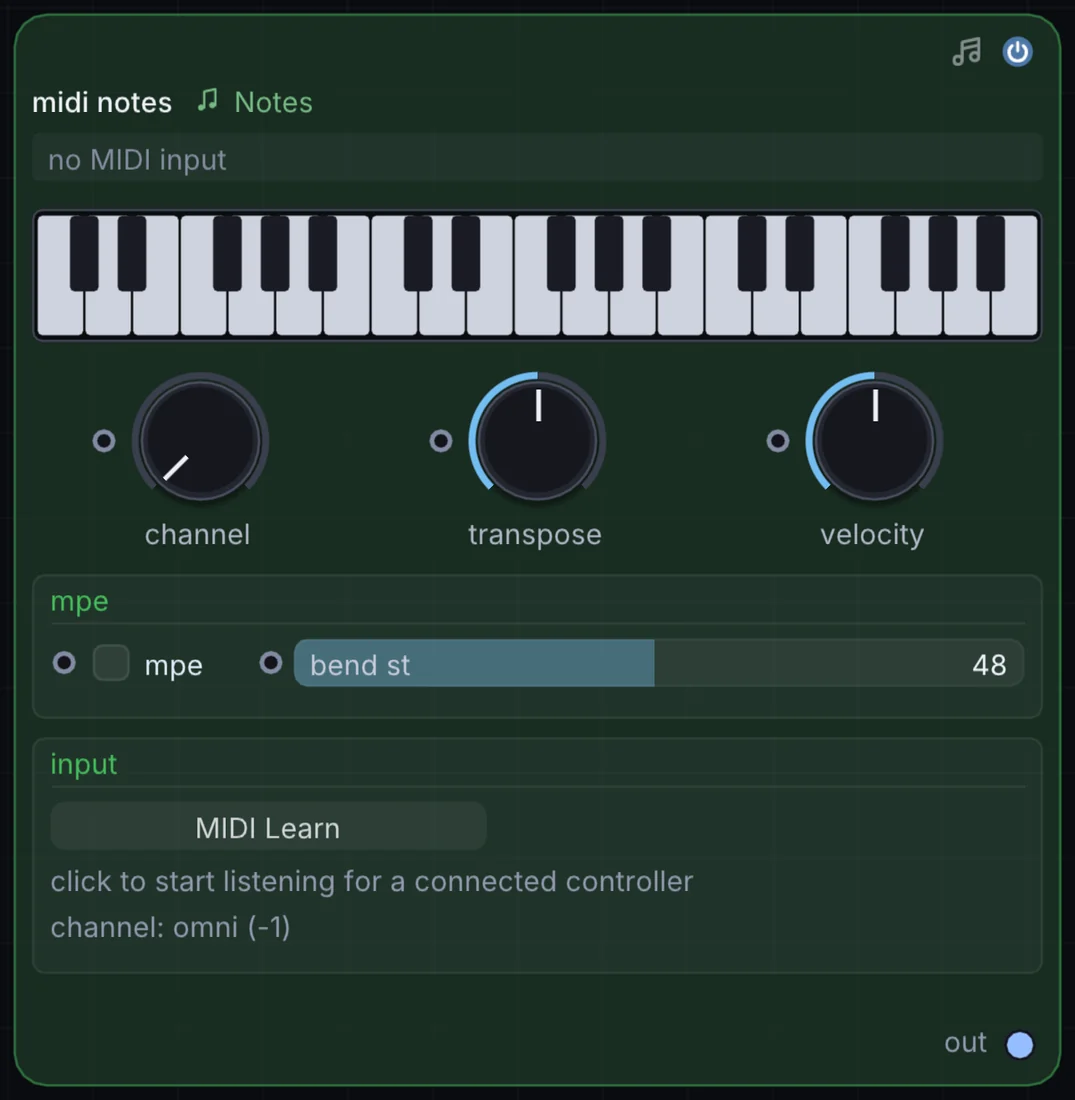Screen dimensions: 1075x1100
Task: Toggle the module power button
Action: [1017, 52]
